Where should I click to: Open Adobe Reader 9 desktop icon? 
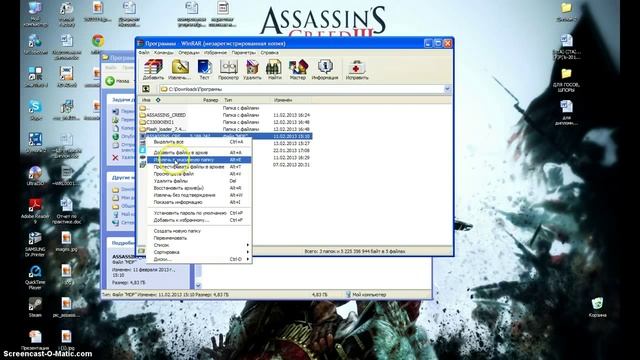pyautogui.click(x=35, y=211)
